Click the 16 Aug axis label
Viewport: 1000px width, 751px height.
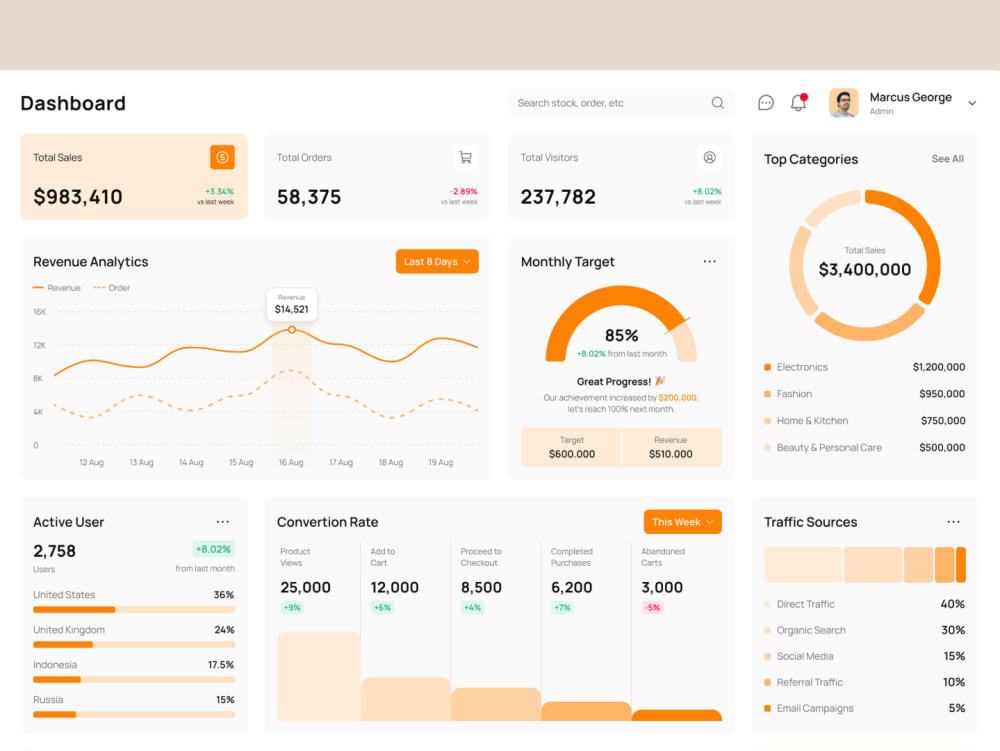pos(291,462)
